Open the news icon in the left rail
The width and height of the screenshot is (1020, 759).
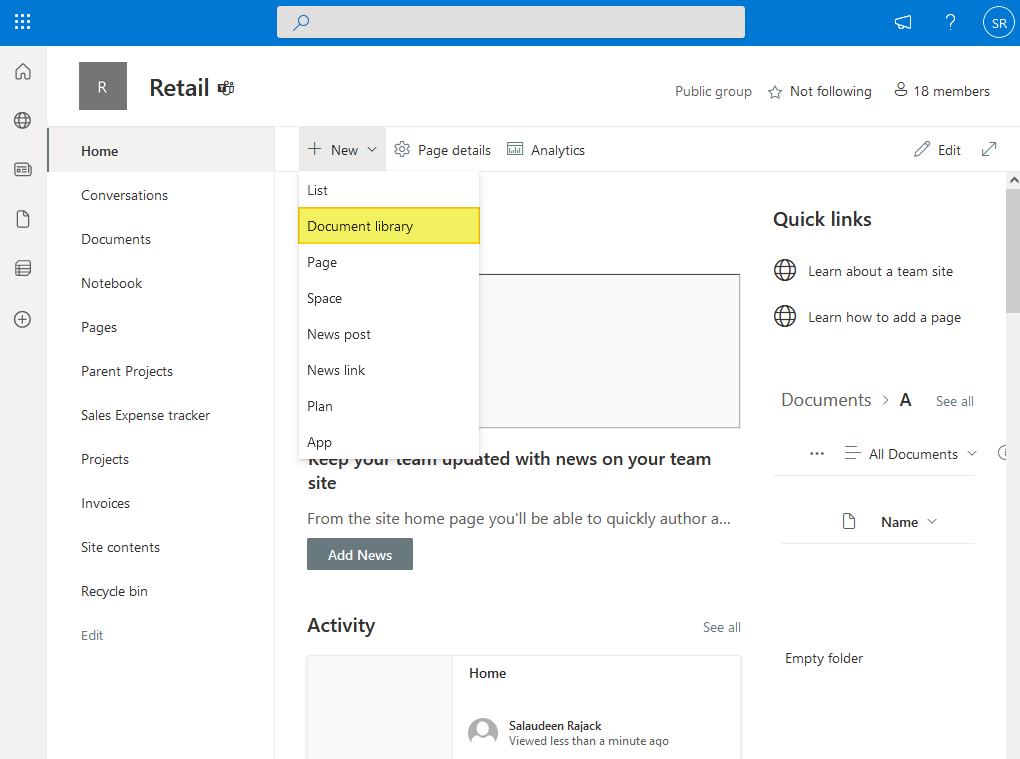[22, 169]
